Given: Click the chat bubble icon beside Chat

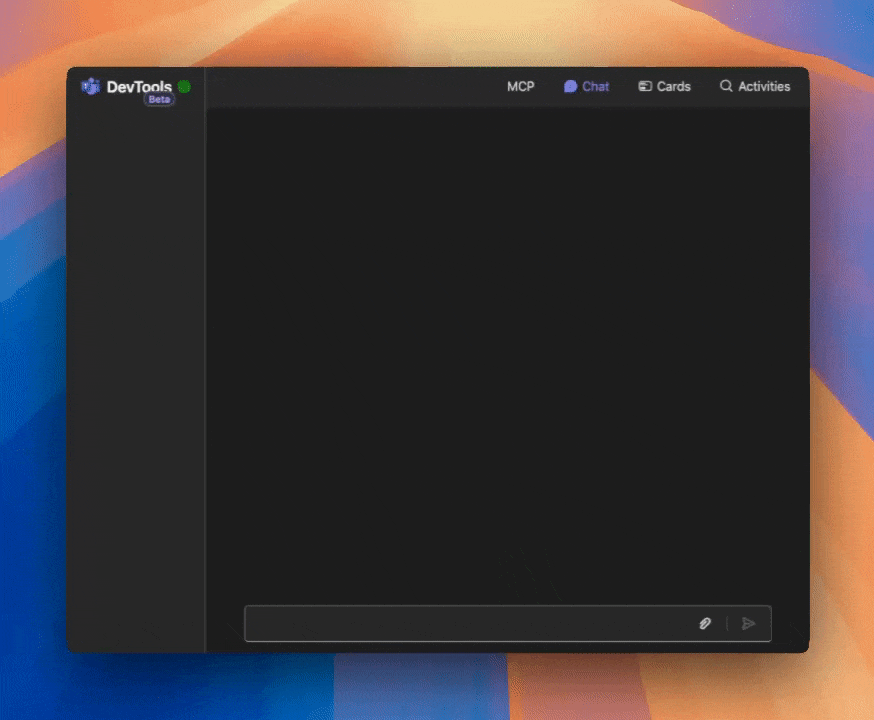Looking at the screenshot, I should 568,87.
